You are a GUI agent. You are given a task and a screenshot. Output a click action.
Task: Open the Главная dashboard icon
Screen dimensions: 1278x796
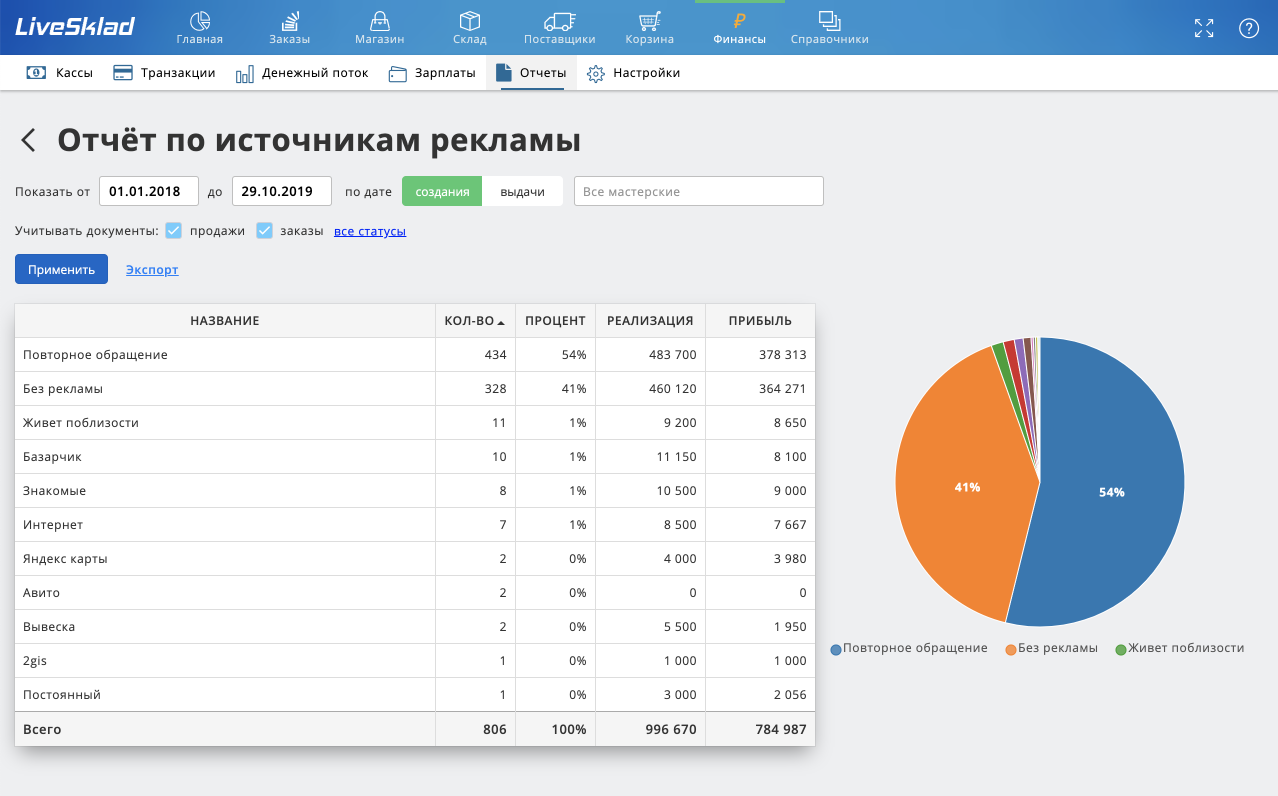coord(199,21)
